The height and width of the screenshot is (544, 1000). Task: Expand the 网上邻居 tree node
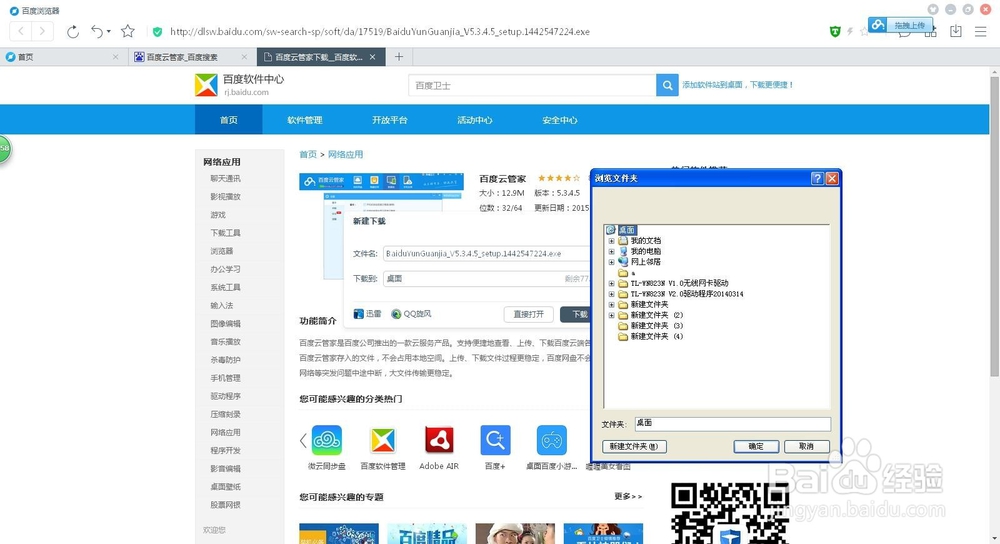point(611,262)
